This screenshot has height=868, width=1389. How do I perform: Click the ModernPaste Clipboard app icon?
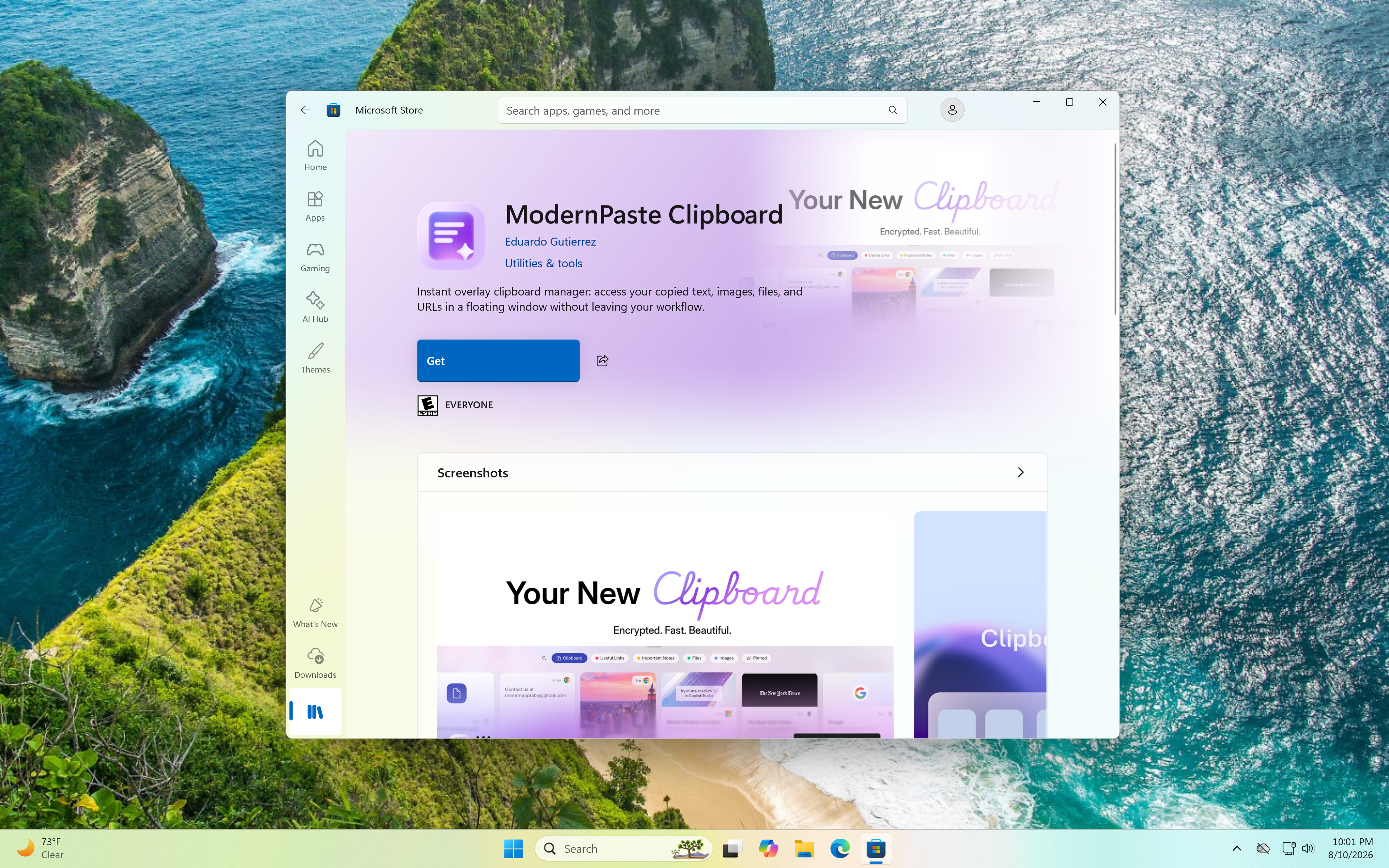451,236
